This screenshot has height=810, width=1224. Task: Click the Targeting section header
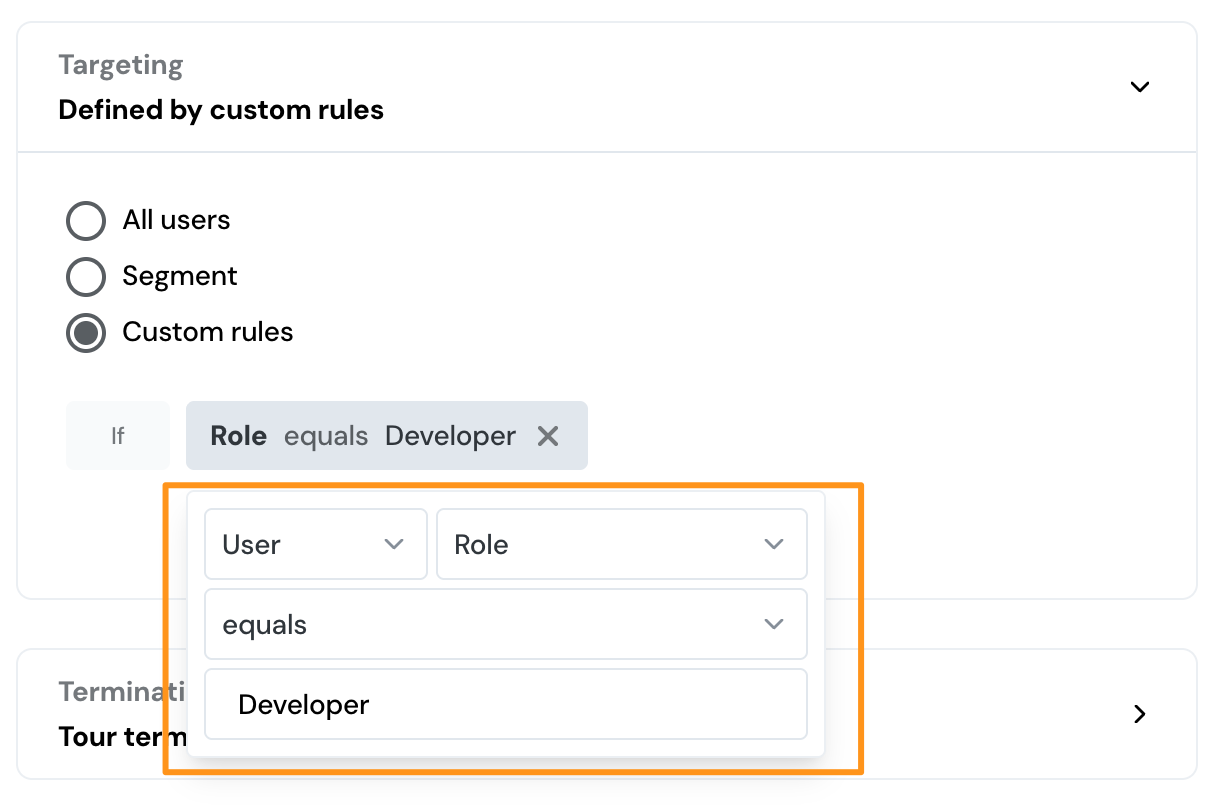pos(120,64)
